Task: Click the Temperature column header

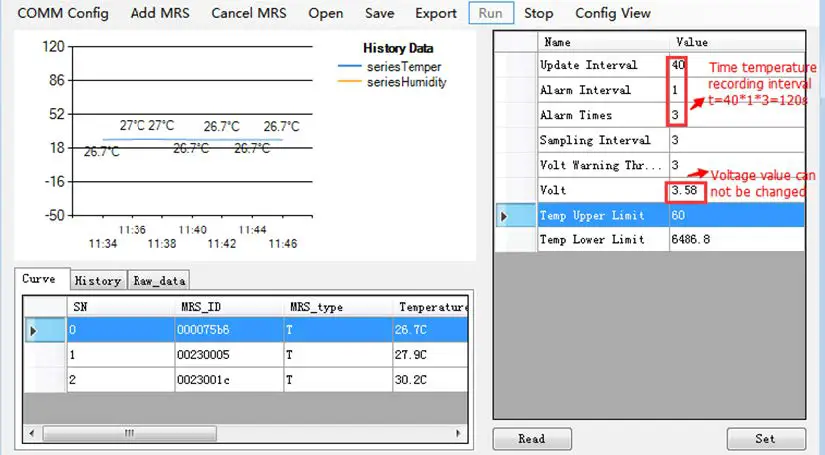Action: coord(430,307)
